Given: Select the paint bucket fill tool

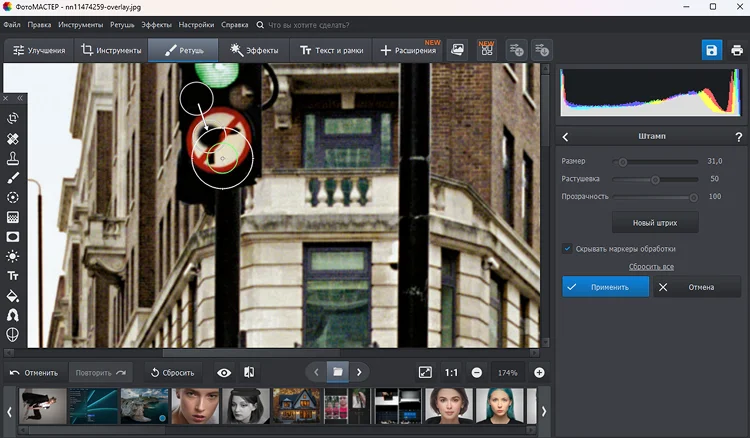Looking at the screenshot, I should (13, 296).
